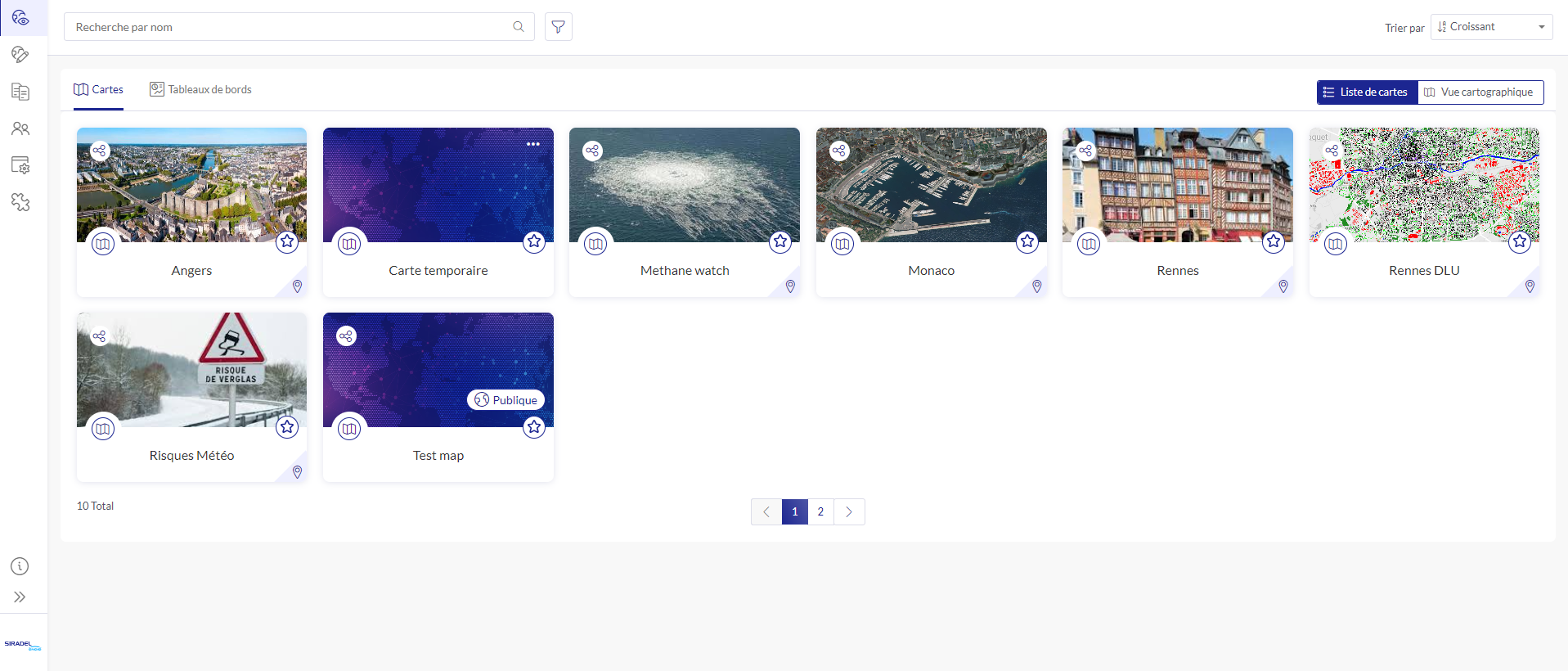Screen dimensions: 1568x671
Task: Click the filter funnel icon
Action: point(559,27)
